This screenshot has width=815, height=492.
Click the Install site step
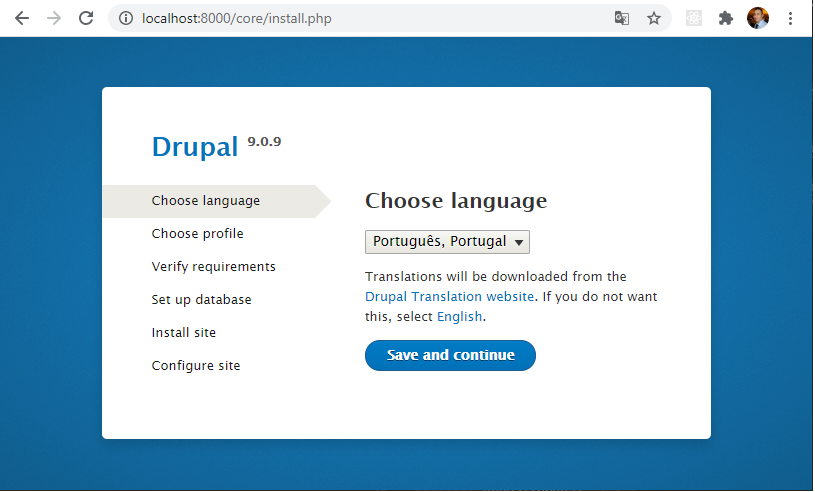click(183, 333)
